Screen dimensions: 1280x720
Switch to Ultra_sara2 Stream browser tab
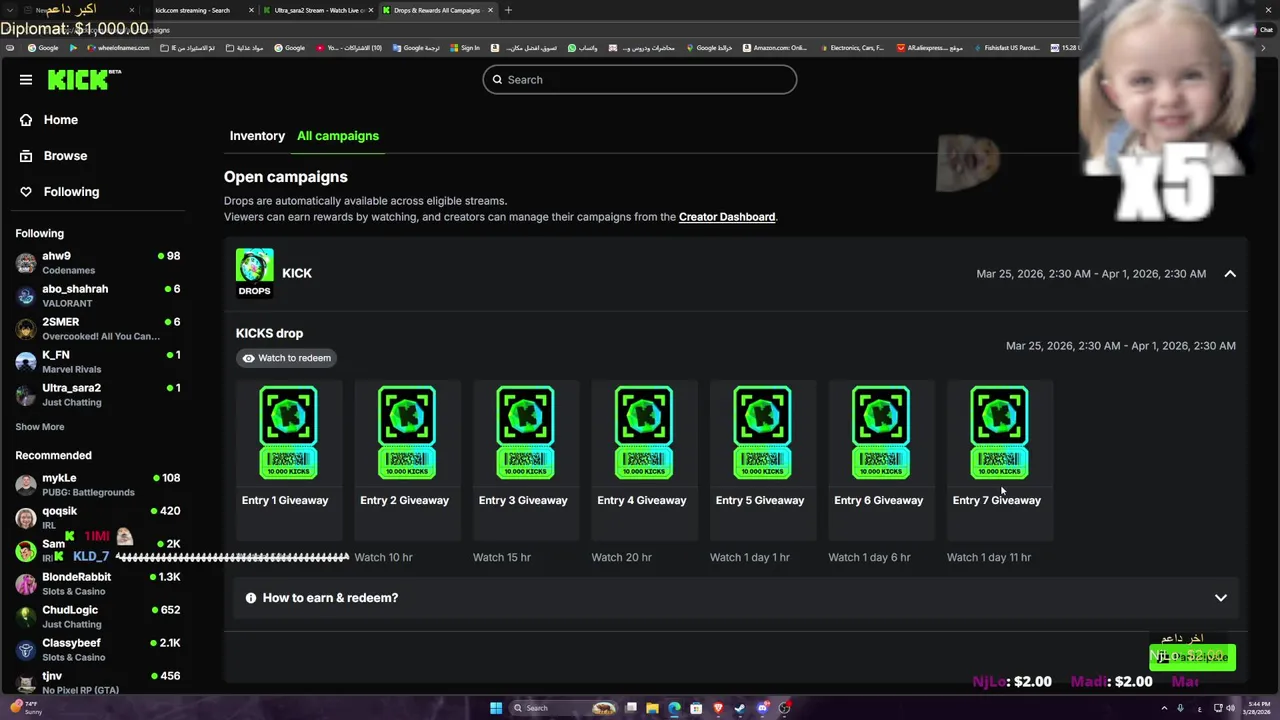pyautogui.click(x=316, y=10)
